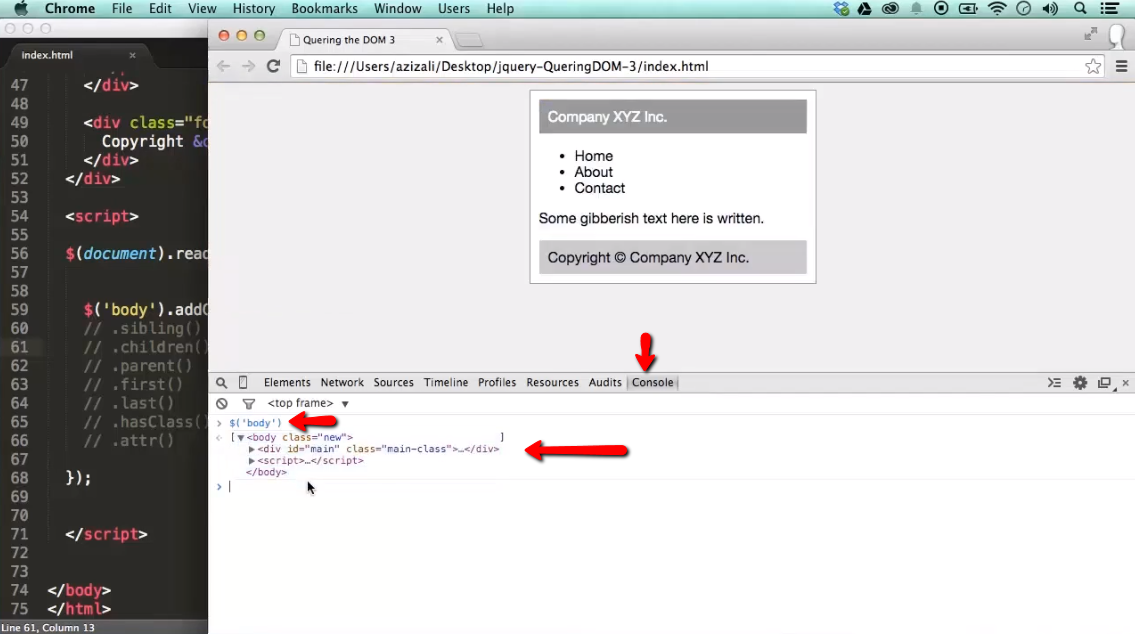
Task: Open the Timeline tab
Action: click(446, 382)
